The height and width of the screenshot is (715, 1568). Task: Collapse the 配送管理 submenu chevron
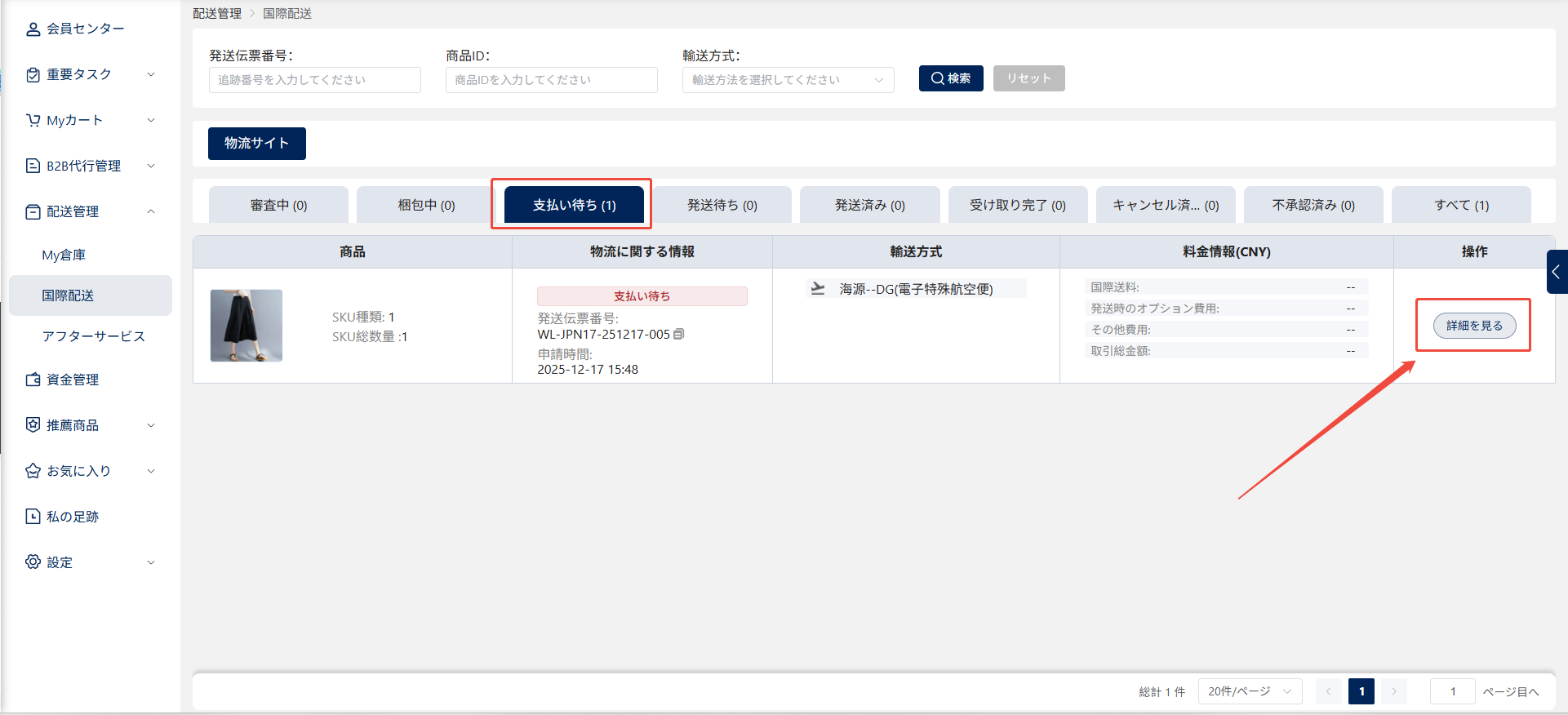(x=151, y=211)
